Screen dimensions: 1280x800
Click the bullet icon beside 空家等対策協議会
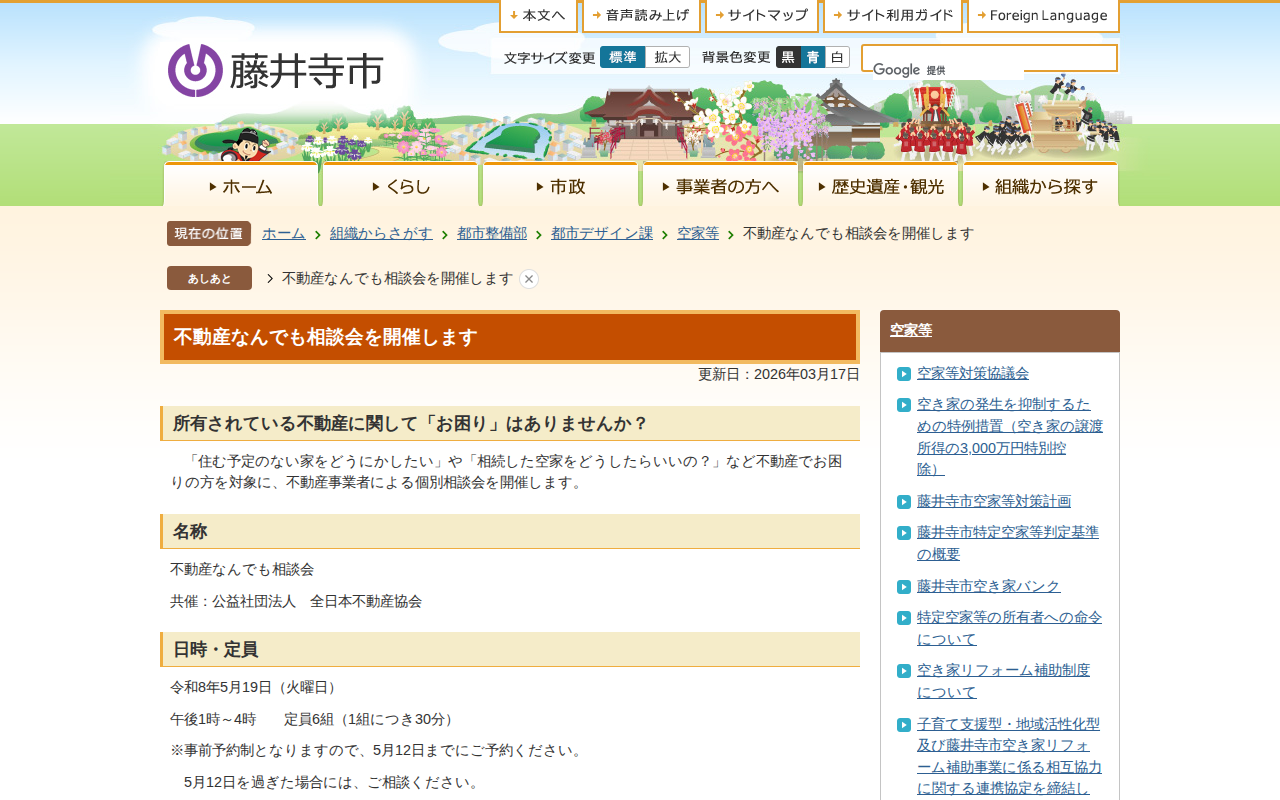tap(904, 374)
